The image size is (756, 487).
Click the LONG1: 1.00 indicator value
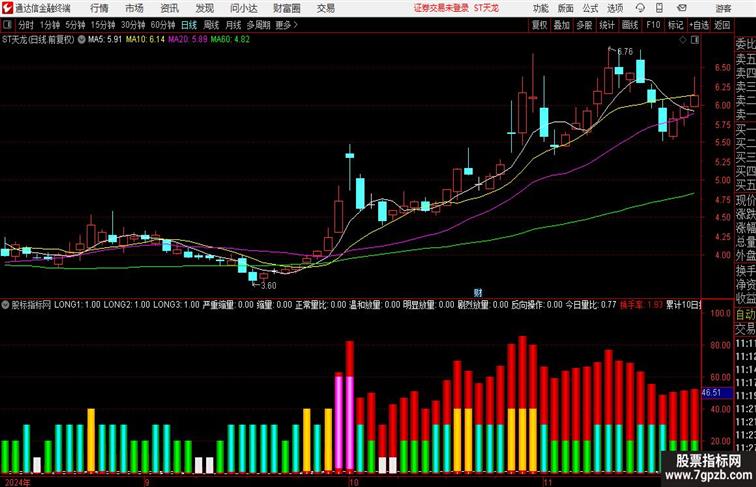click(77, 305)
